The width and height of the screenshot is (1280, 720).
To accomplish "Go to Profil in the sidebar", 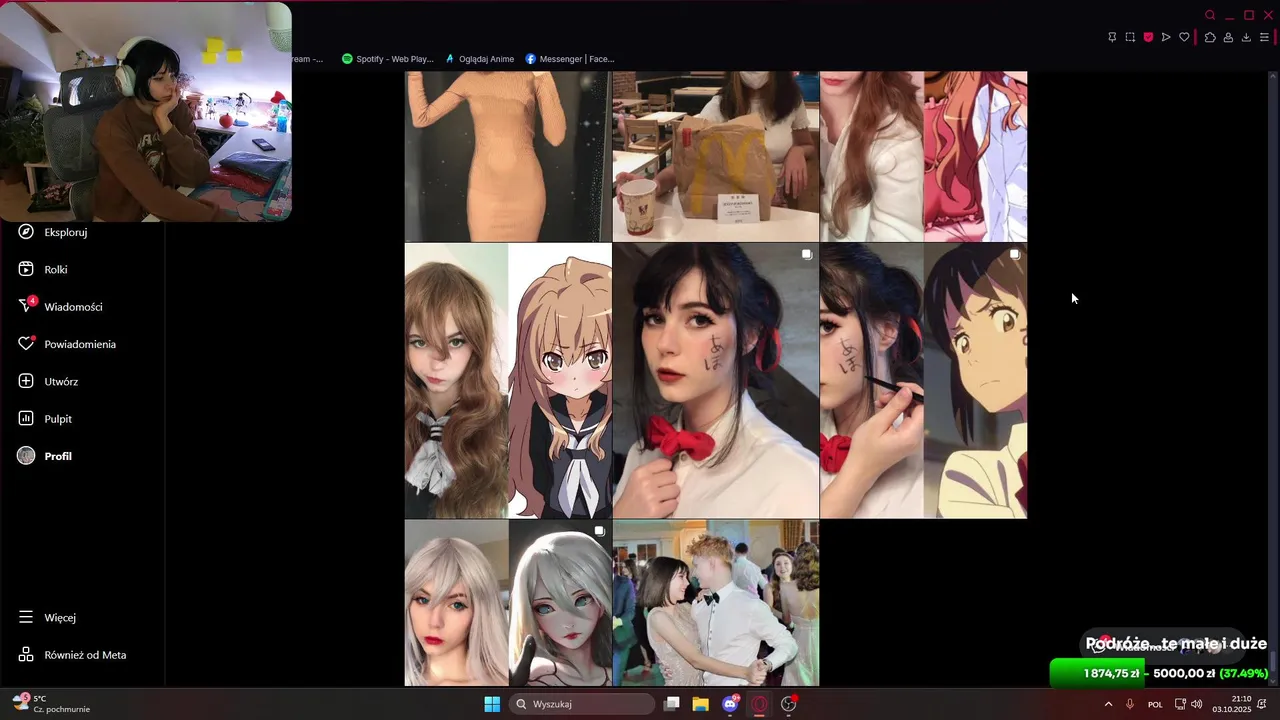I will pos(45,456).
